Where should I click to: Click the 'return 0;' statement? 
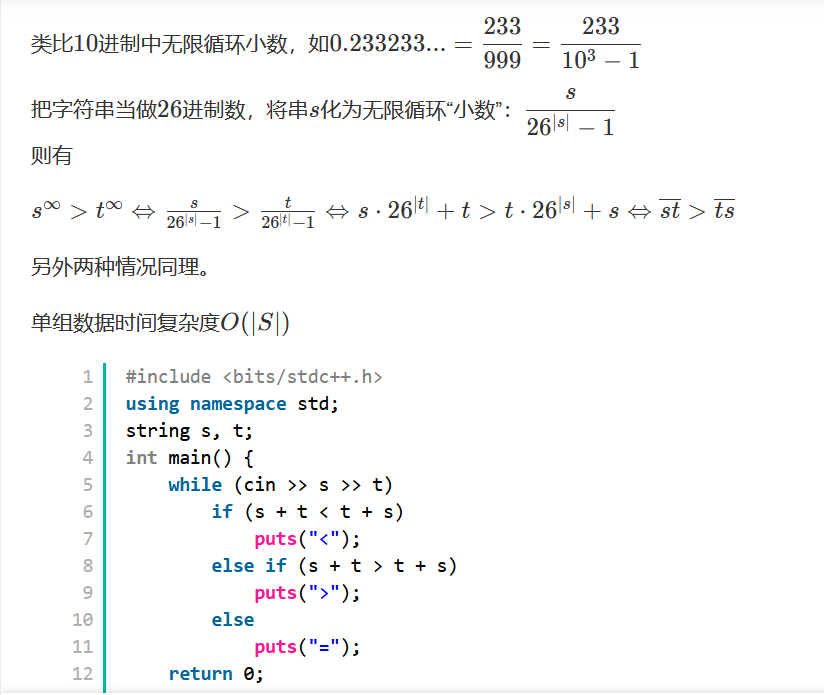click(x=216, y=674)
